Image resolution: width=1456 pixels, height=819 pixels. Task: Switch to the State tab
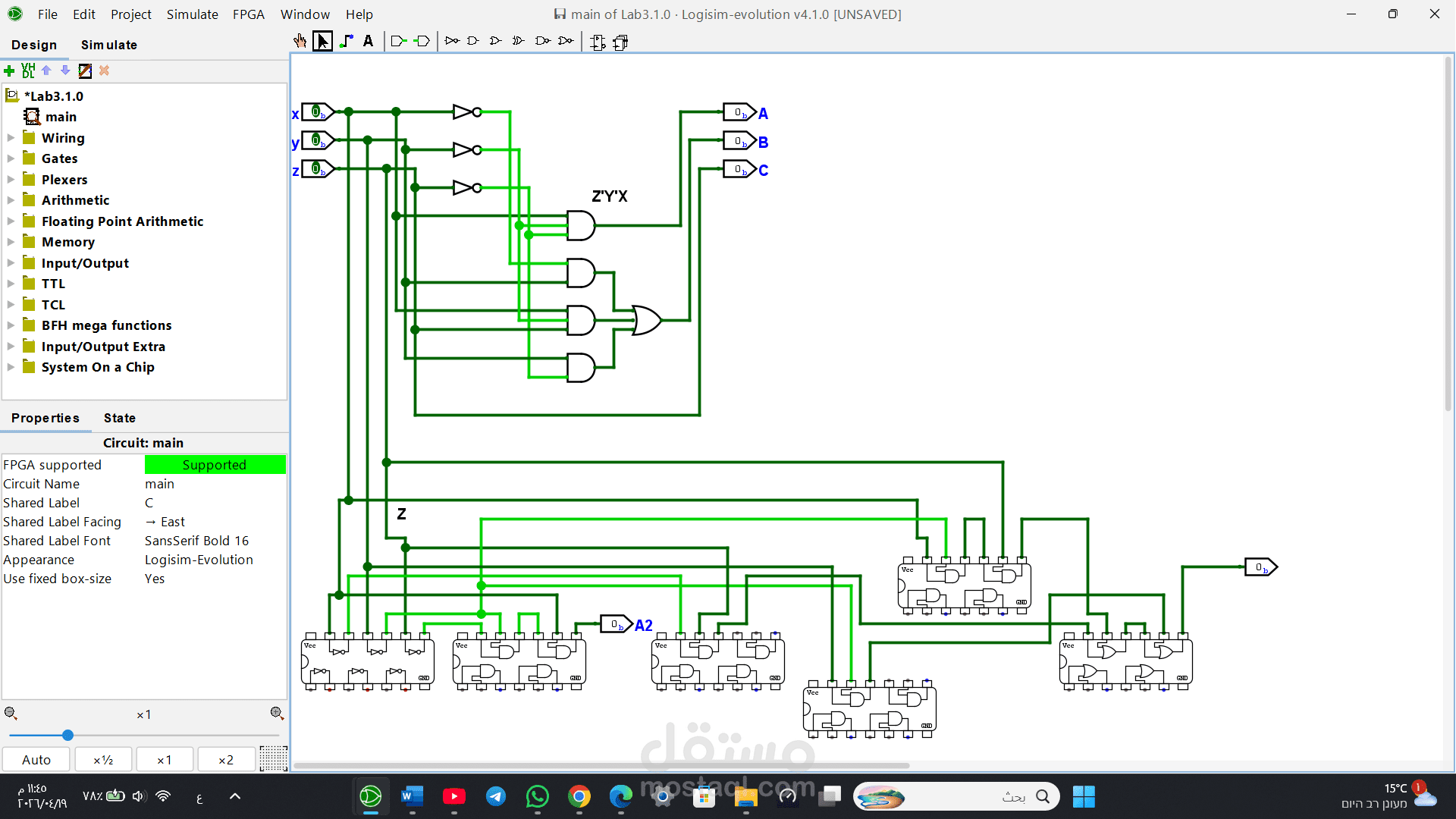point(120,418)
